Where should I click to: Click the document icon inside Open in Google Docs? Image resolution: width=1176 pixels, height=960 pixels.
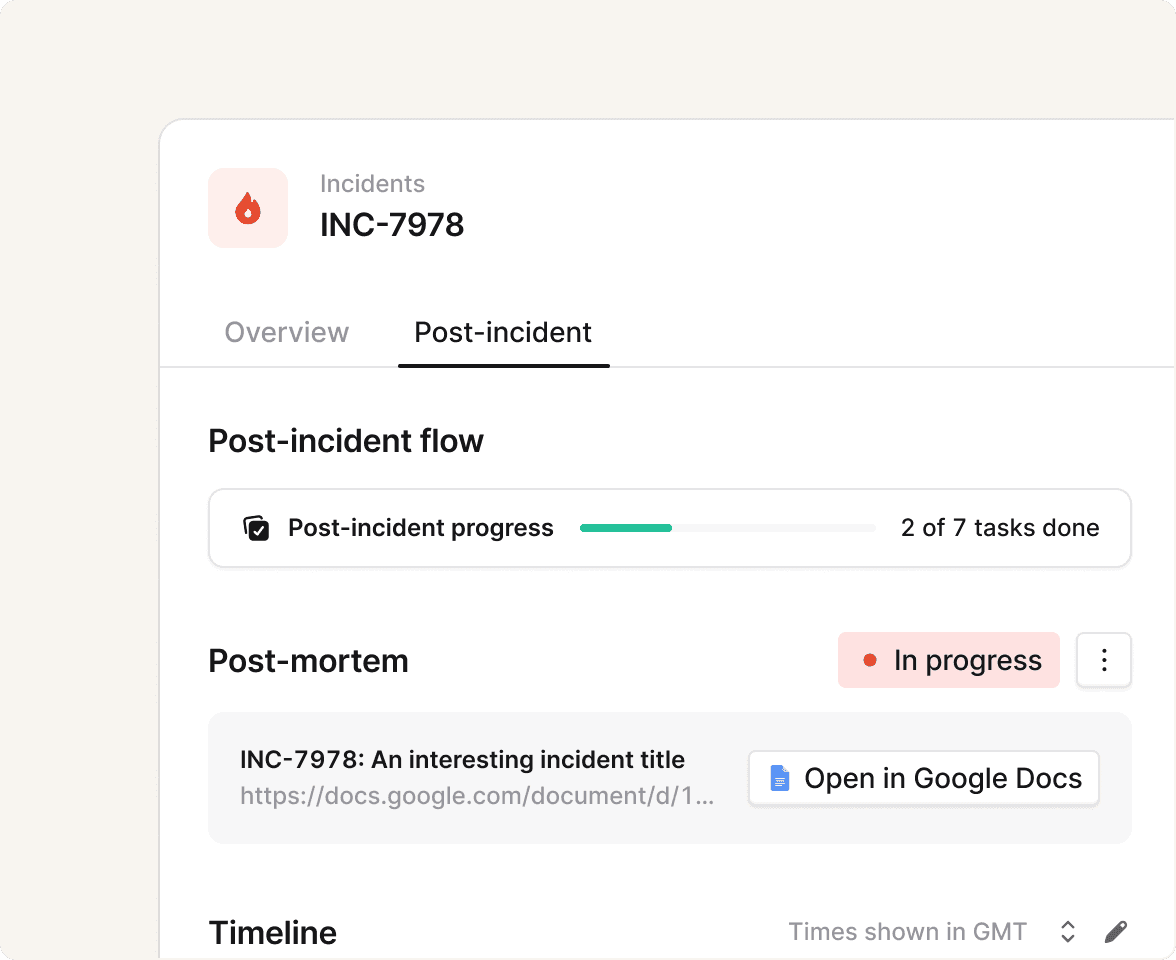[779, 777]
